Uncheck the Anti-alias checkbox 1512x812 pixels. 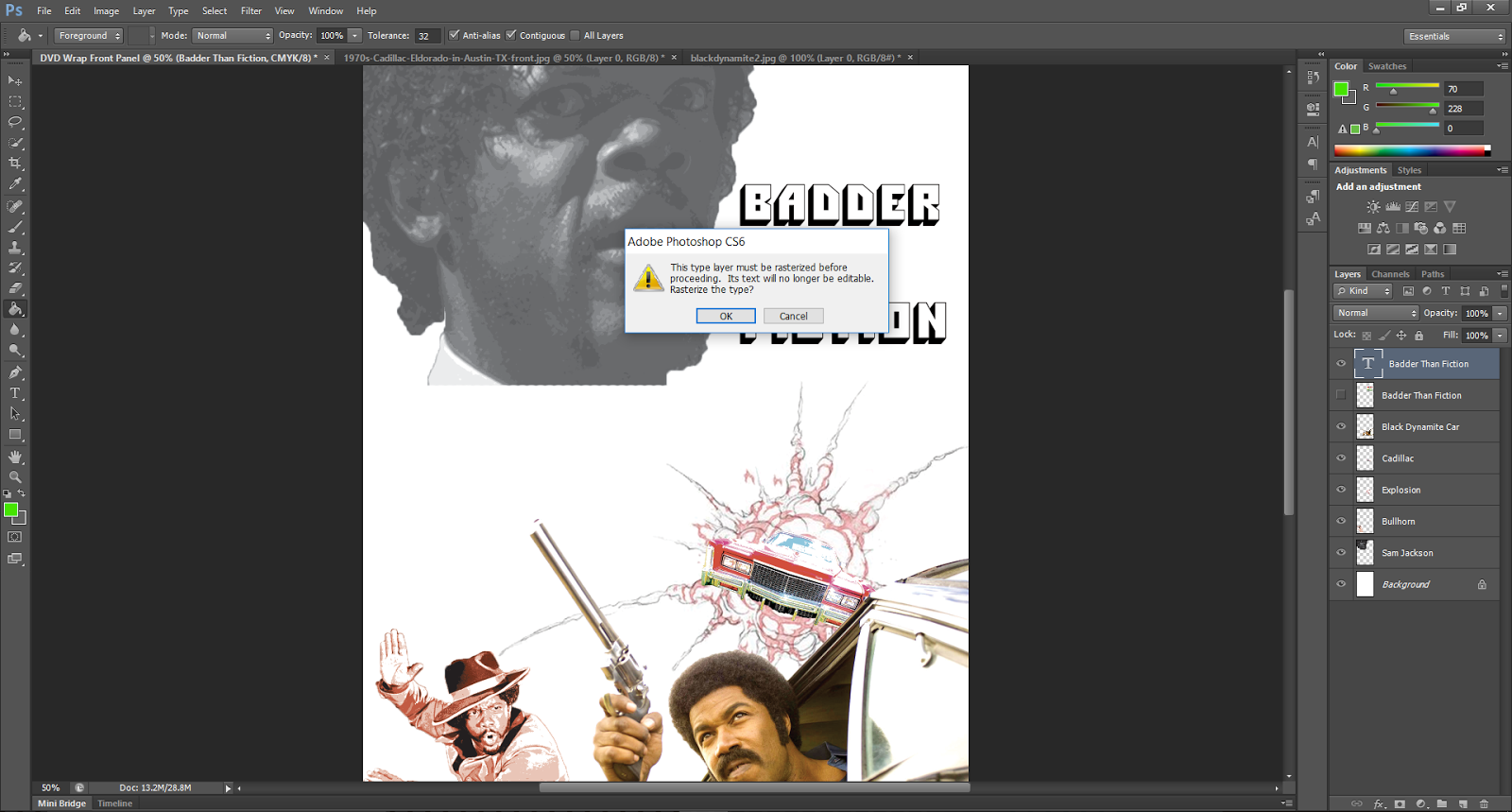455,35
